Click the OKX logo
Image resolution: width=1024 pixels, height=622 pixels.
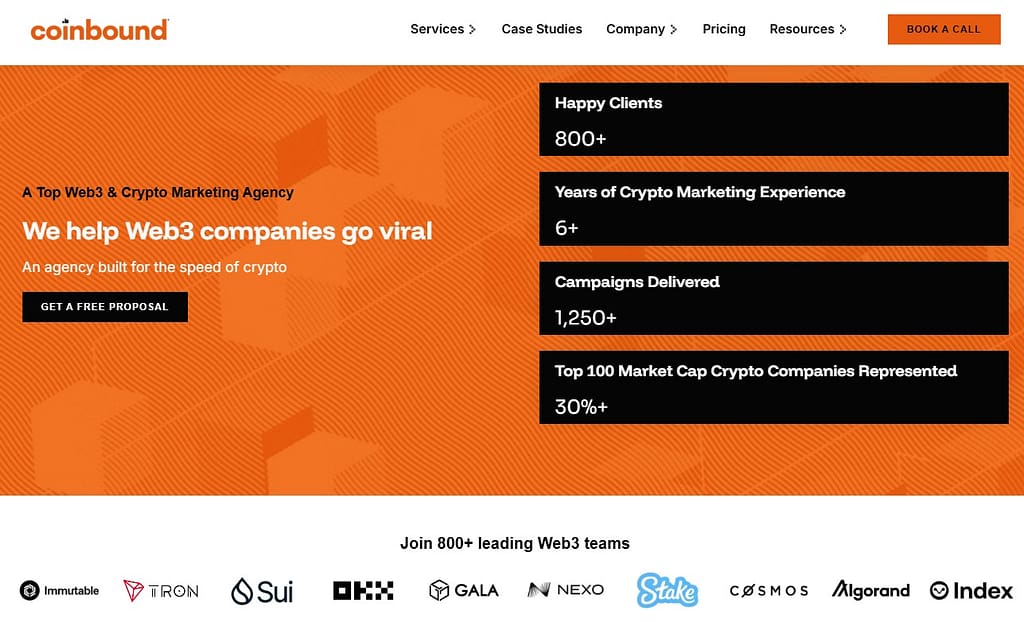point(364,590)
